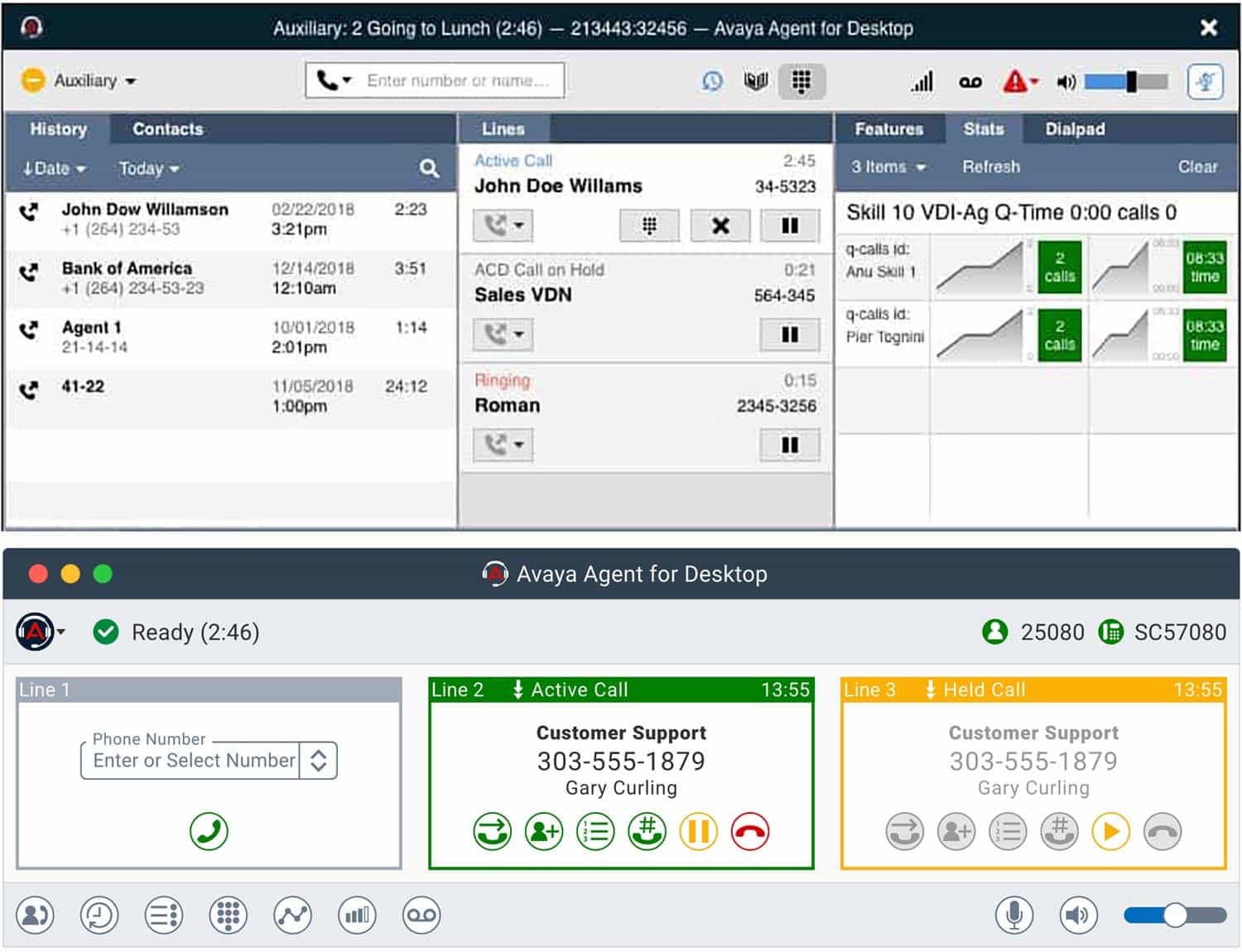The width and height of the screenshot is (1242, 952).
Task: Open the dialpad icon in bottom toolbar
Action: [229, 916]
